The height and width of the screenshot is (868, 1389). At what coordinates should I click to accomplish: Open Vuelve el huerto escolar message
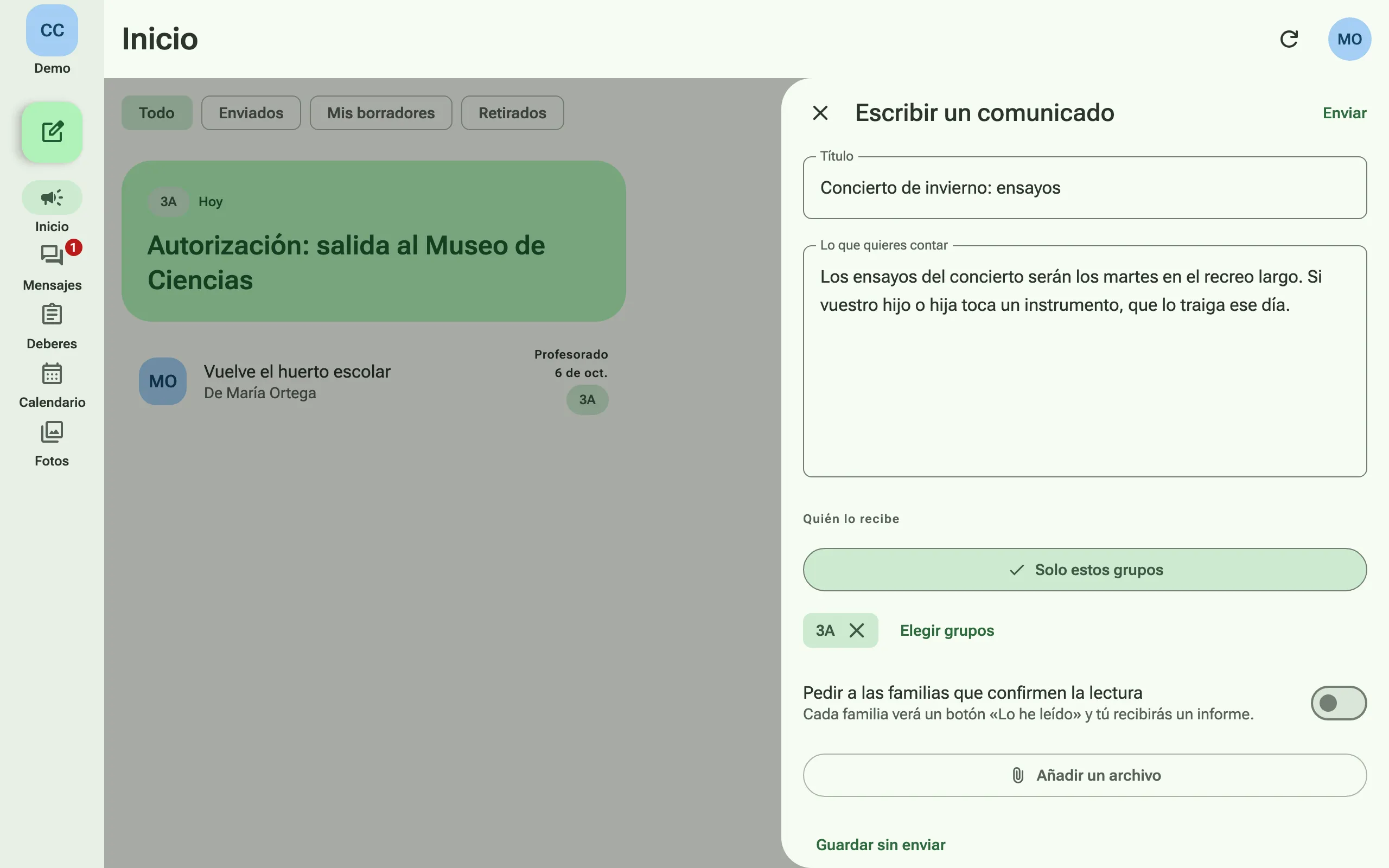coord(374,382)
